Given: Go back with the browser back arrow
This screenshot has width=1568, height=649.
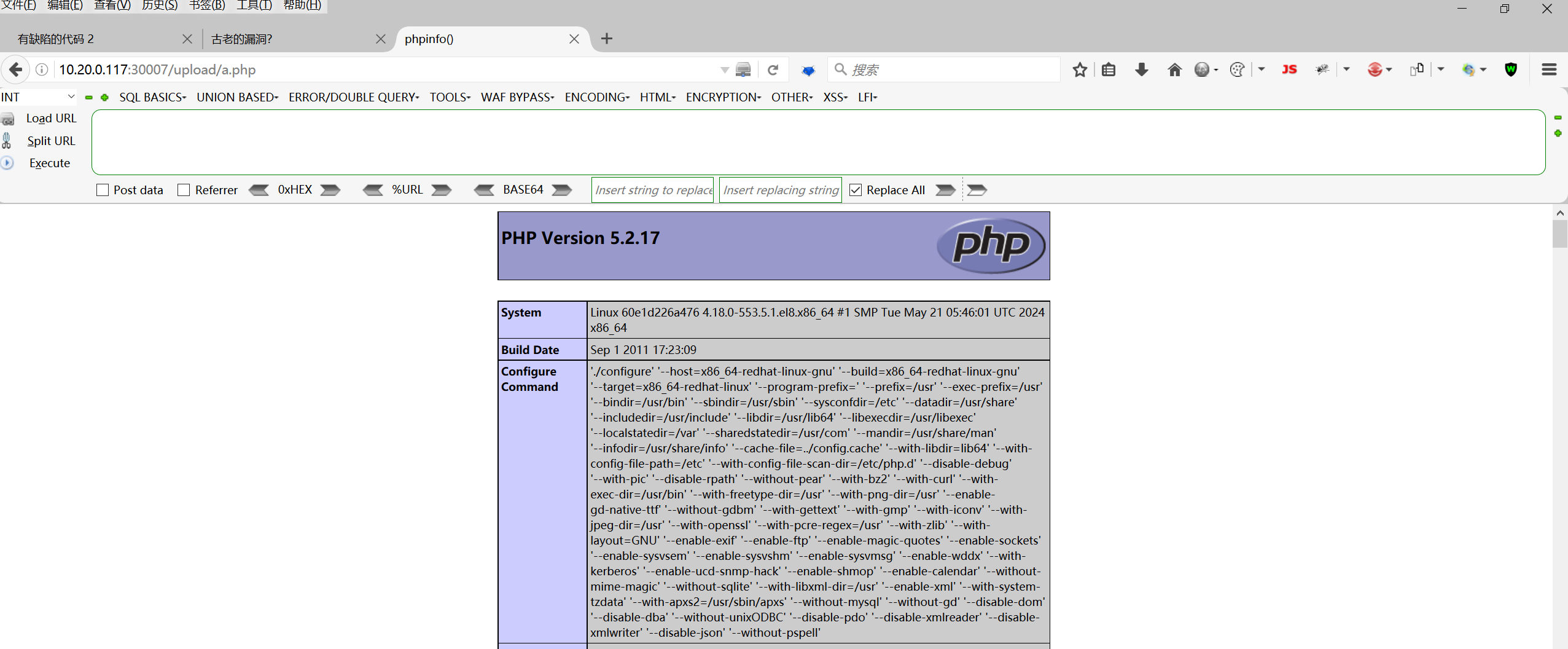Looking at the screenshot, I should tap(15, 69).
